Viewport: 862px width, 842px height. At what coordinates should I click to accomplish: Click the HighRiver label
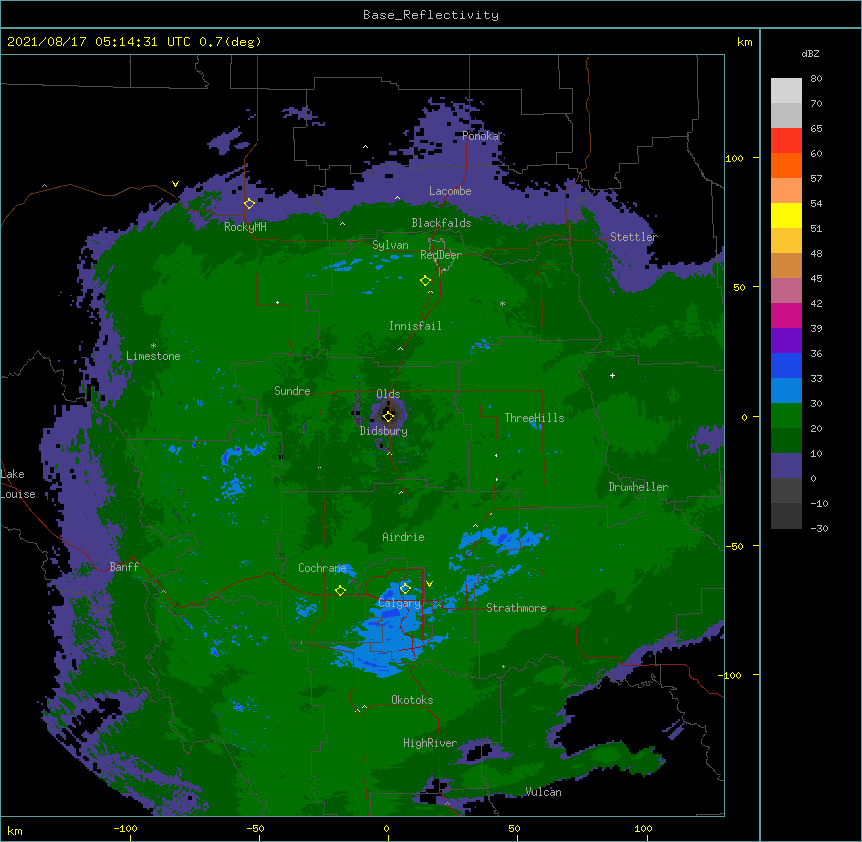tap(430, 743)
